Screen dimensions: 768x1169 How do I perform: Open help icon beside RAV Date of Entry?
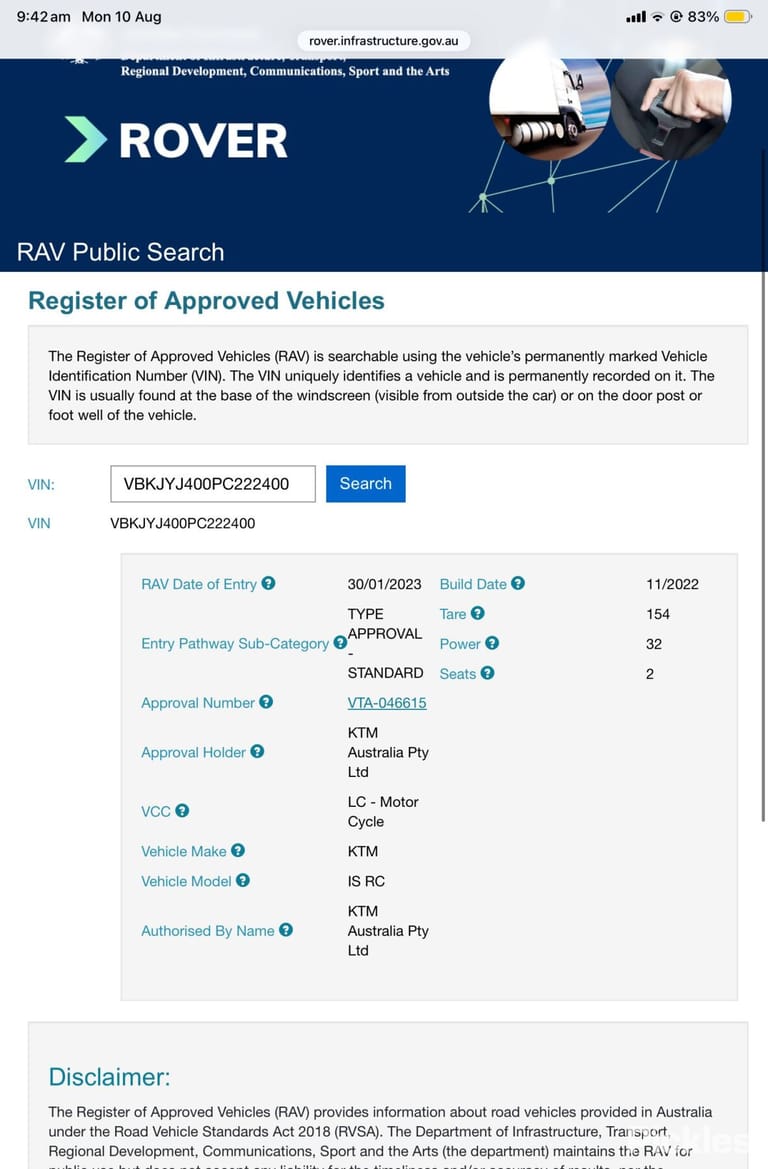(x=268, y=583)
